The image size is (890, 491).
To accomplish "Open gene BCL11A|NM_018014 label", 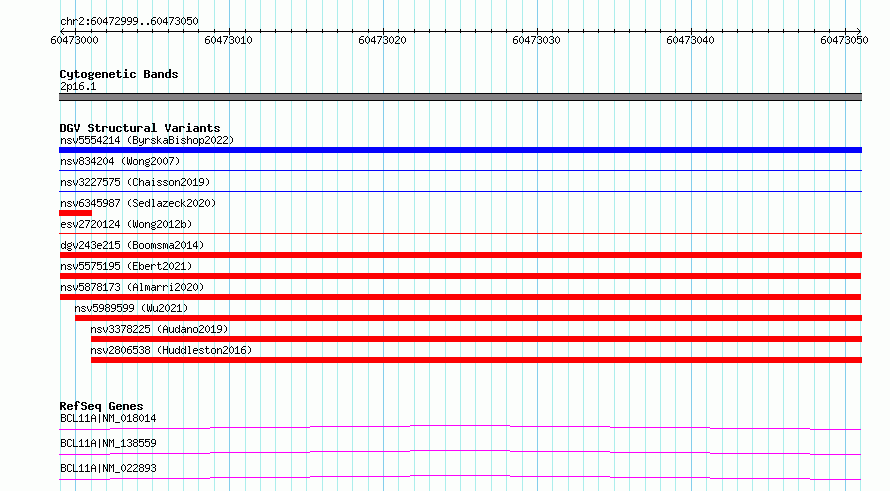I will point(108,418).
